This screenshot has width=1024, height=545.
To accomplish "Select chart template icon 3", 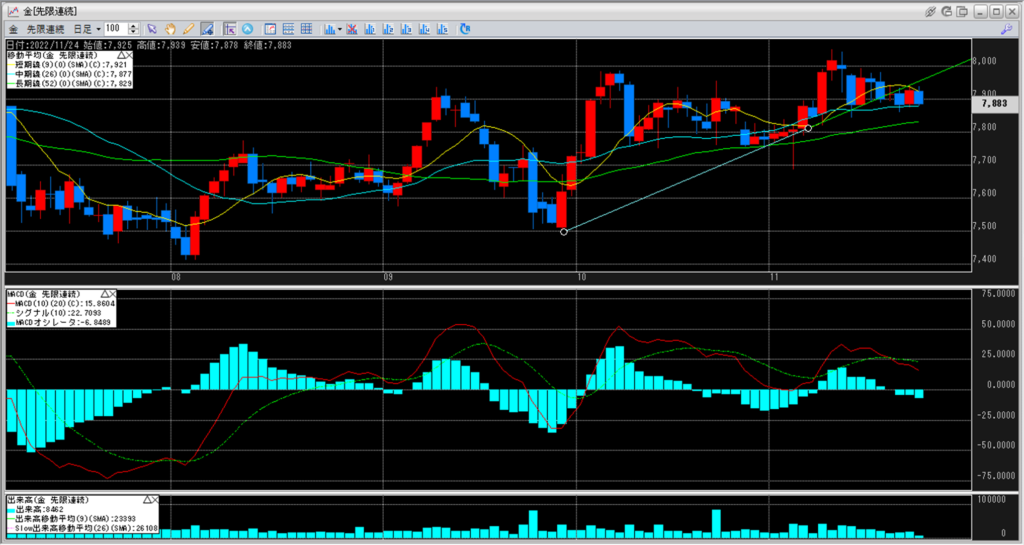I will coord(406,29).
